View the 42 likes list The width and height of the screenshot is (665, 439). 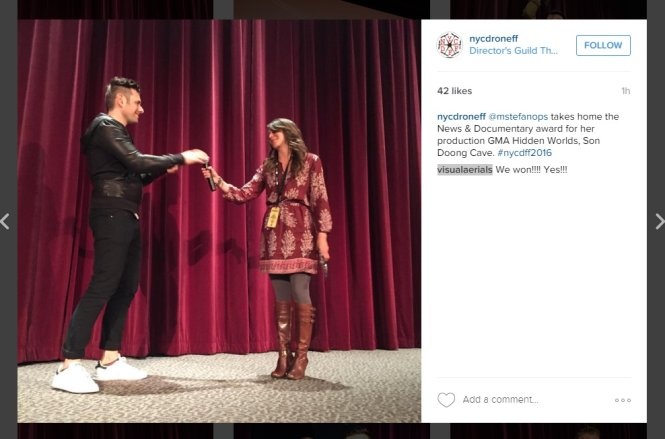tap(454, 91)
